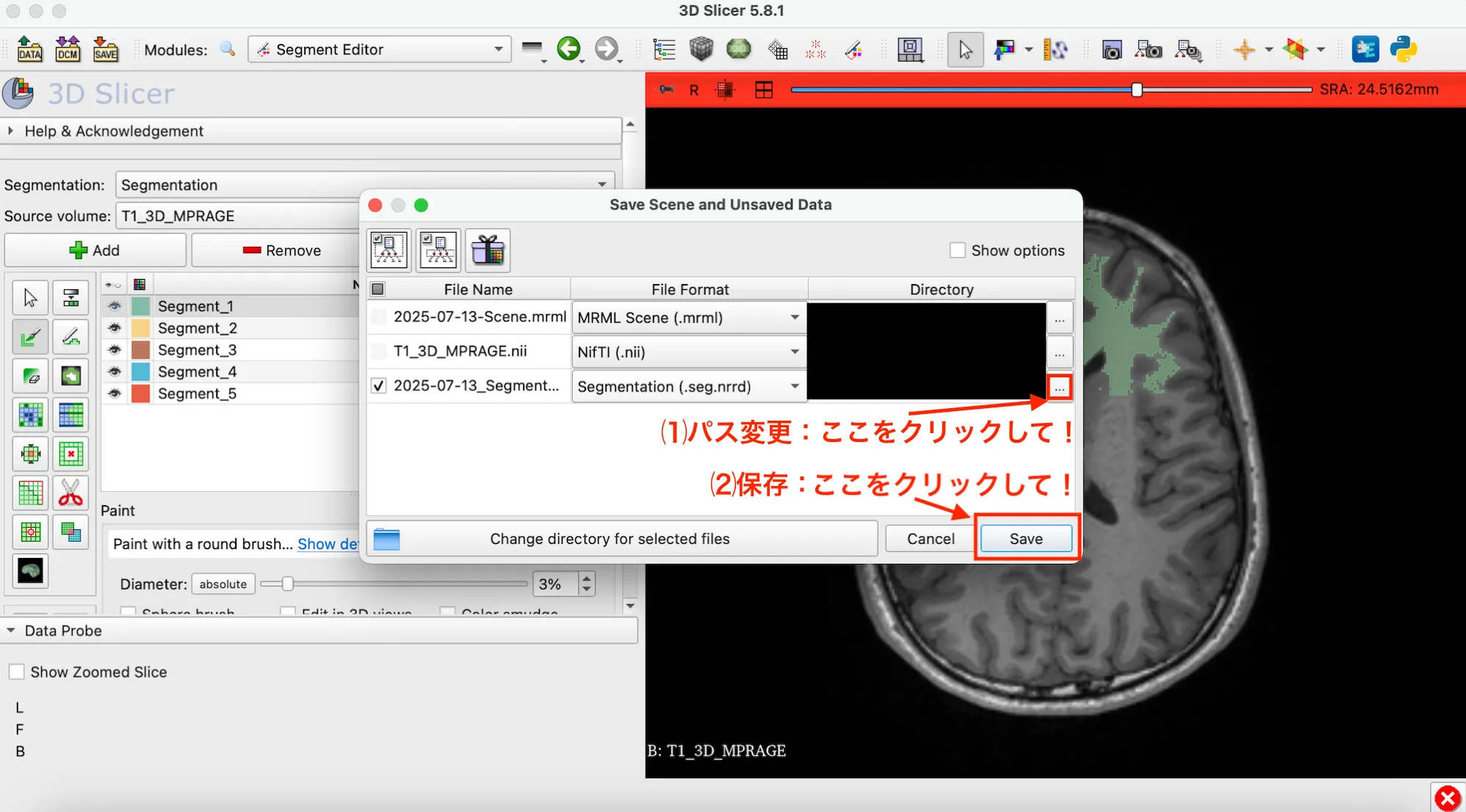Click the directory browse ellipsis for segmentation
The width and height of the screenshot is (1466, 812).
pos(1060,387)
